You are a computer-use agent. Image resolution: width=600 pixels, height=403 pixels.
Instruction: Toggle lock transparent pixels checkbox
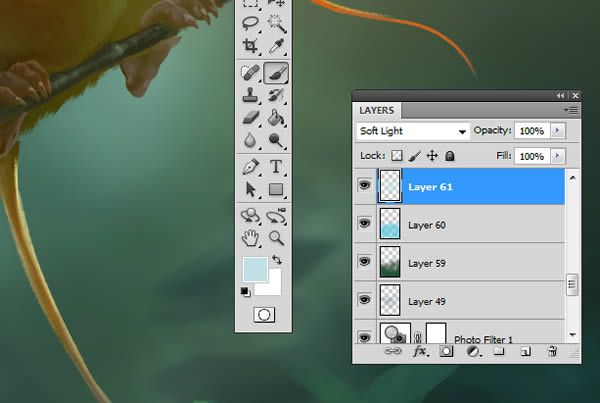[395, 156]
